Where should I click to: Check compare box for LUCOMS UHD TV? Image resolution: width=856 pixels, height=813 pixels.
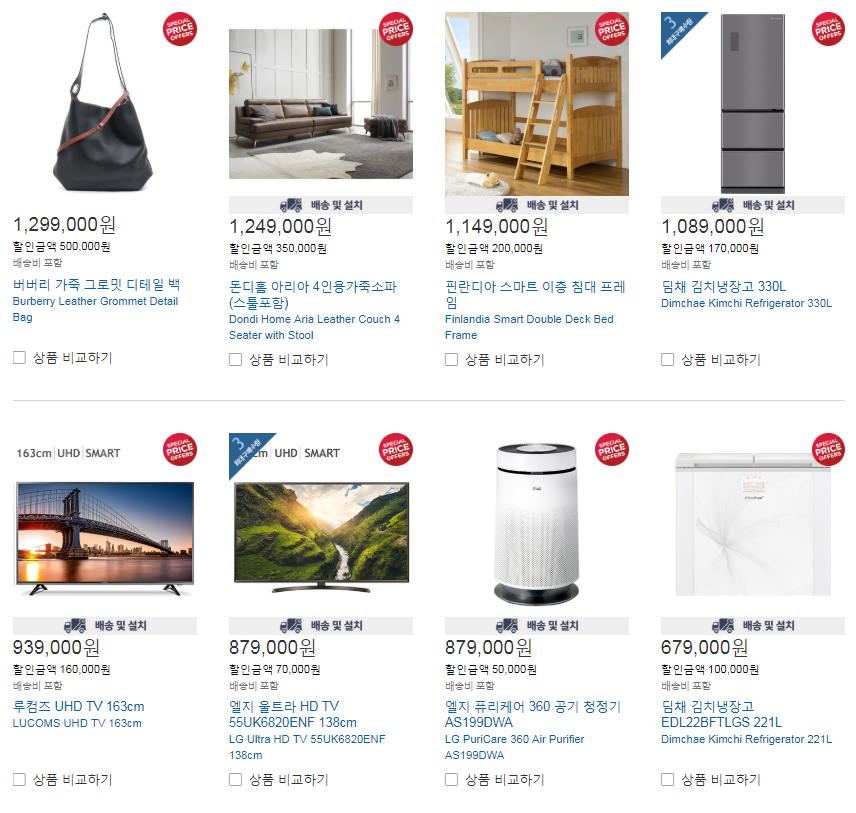[x=19, y=779]
